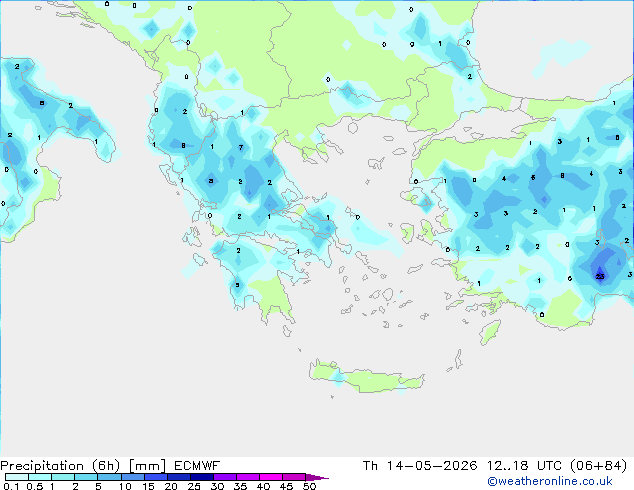Click the 7 value in northern Greece
This screenshot has width=634, height=490.
pos(241,148)
